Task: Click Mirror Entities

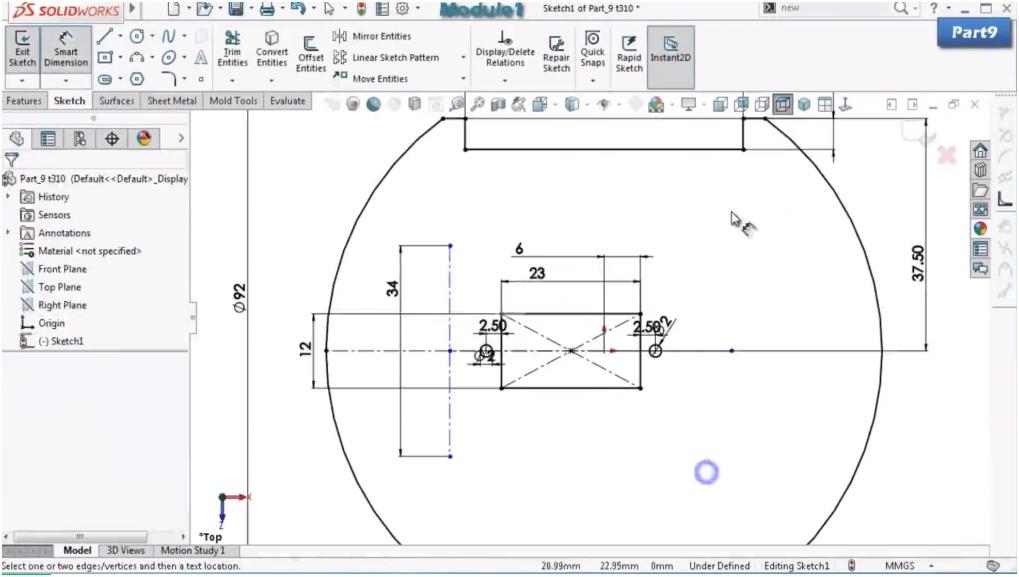Action: [x=372, y=36]
